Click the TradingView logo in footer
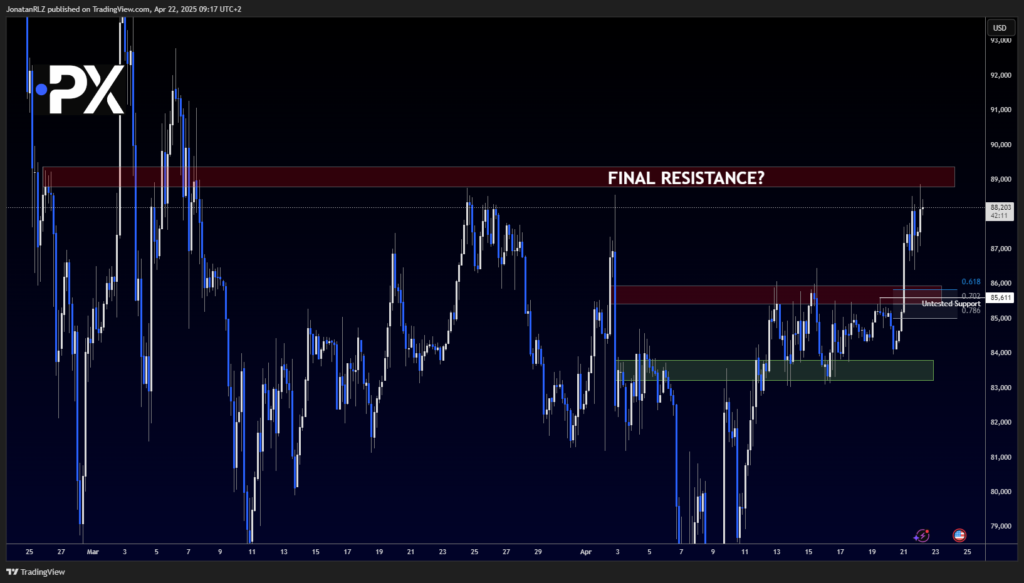 pyautogui.click(x=36, y=572)
